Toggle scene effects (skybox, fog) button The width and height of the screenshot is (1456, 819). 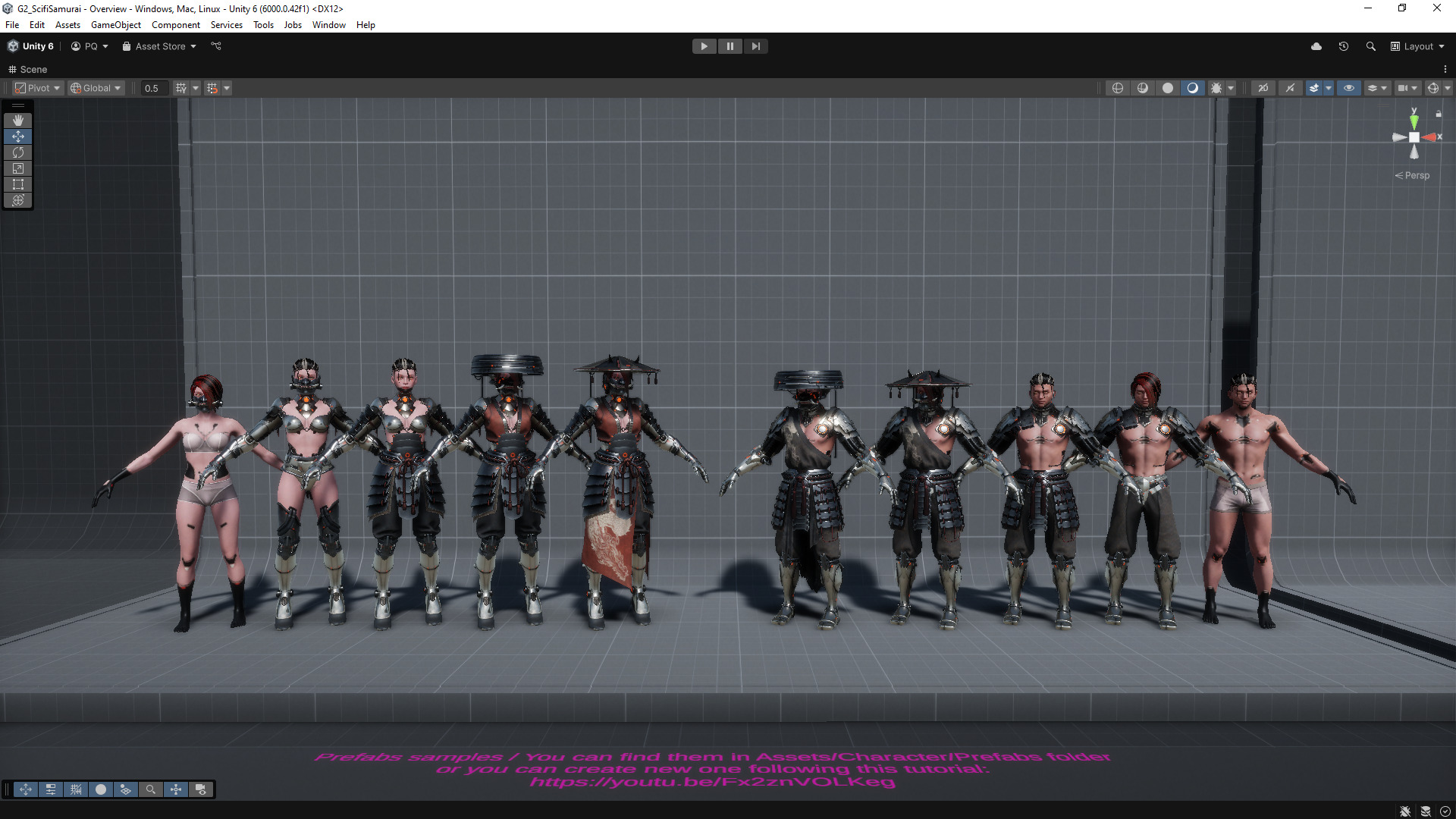coord(1314,88)
